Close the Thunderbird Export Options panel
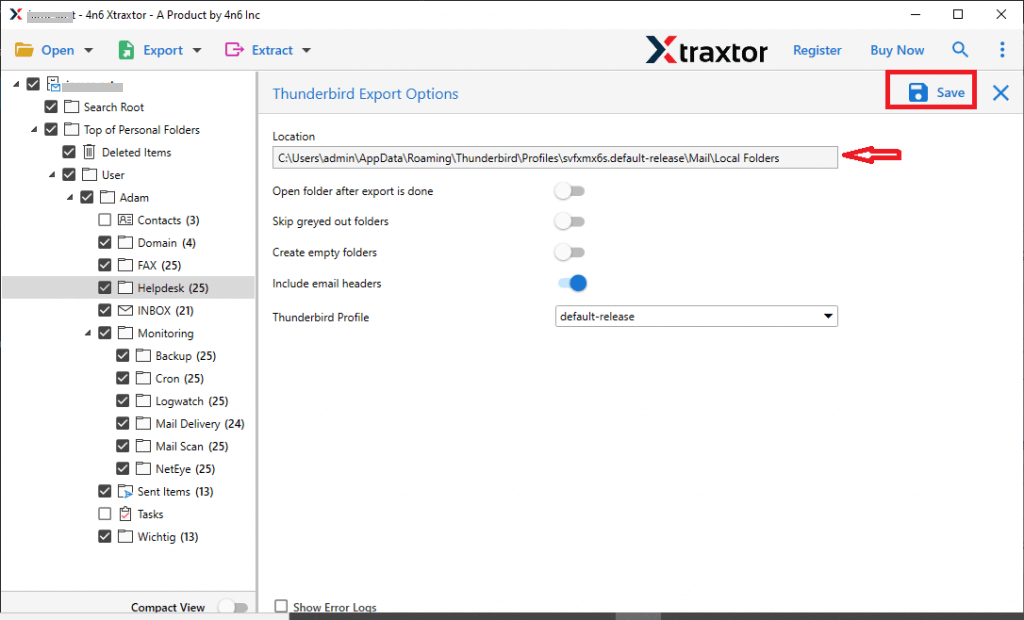The height and width of the screenshot is (620, 1024). (x=1000, y=93)
